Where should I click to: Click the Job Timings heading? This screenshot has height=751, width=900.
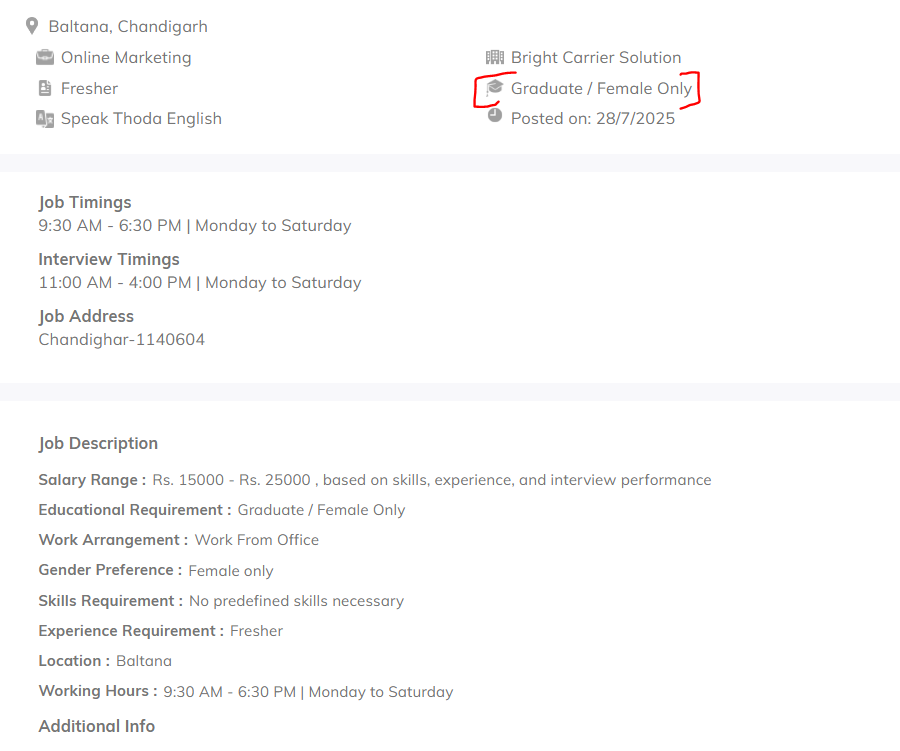pyautogui.click(x=85, y=203)
